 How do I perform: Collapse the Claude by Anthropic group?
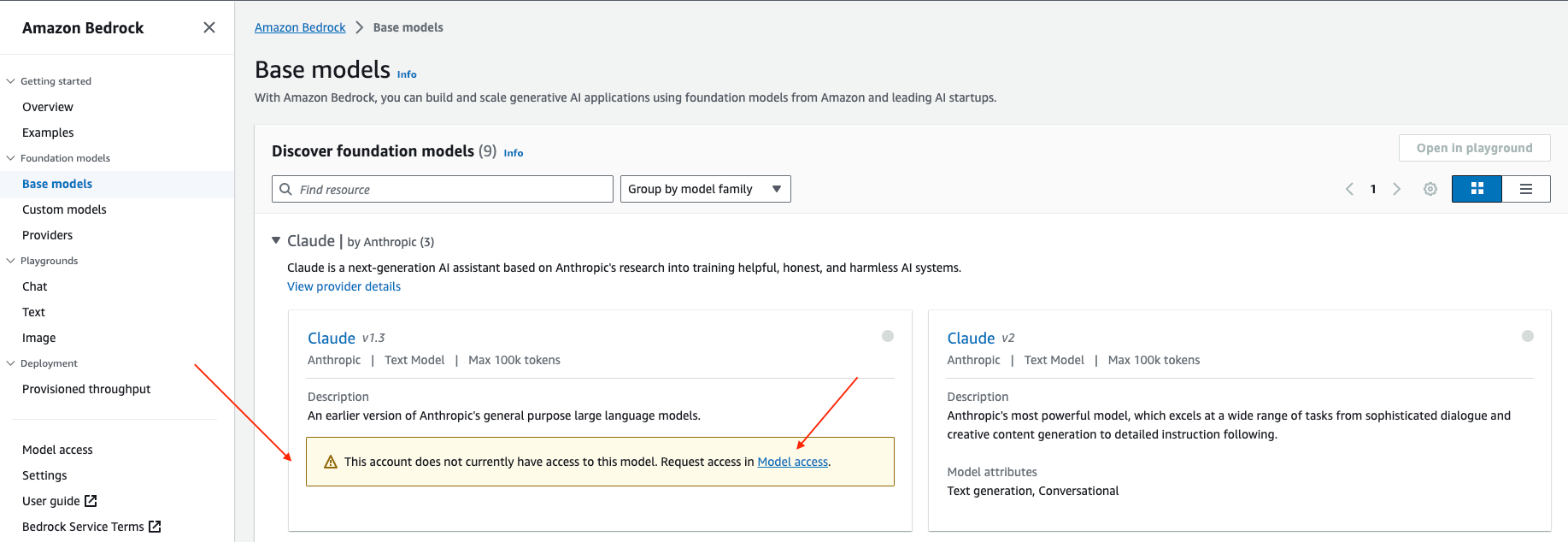(276, 241)
